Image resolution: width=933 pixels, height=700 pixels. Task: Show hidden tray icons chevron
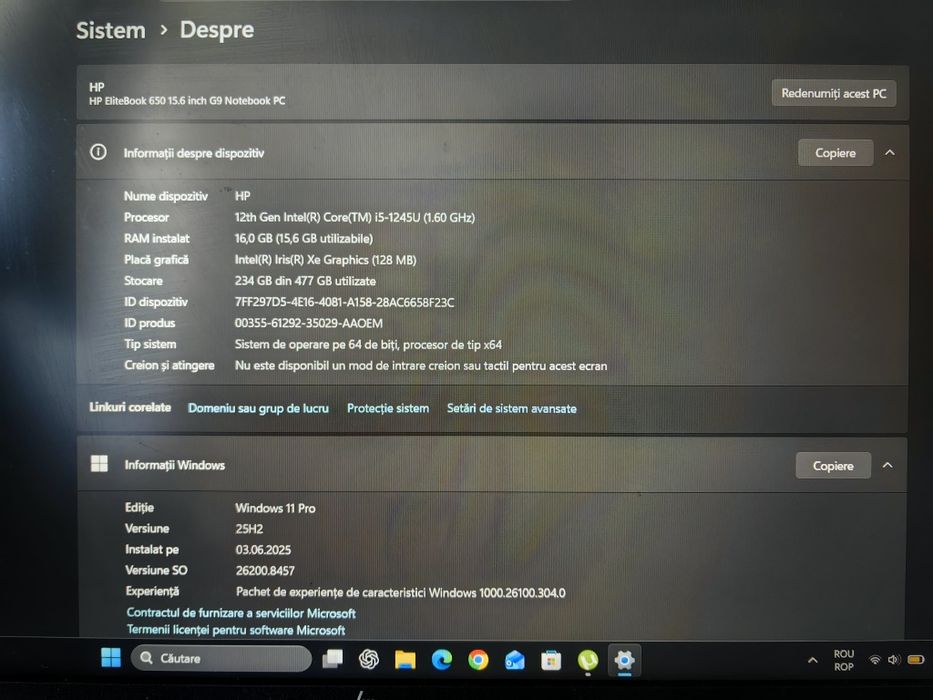coord(812,660)
